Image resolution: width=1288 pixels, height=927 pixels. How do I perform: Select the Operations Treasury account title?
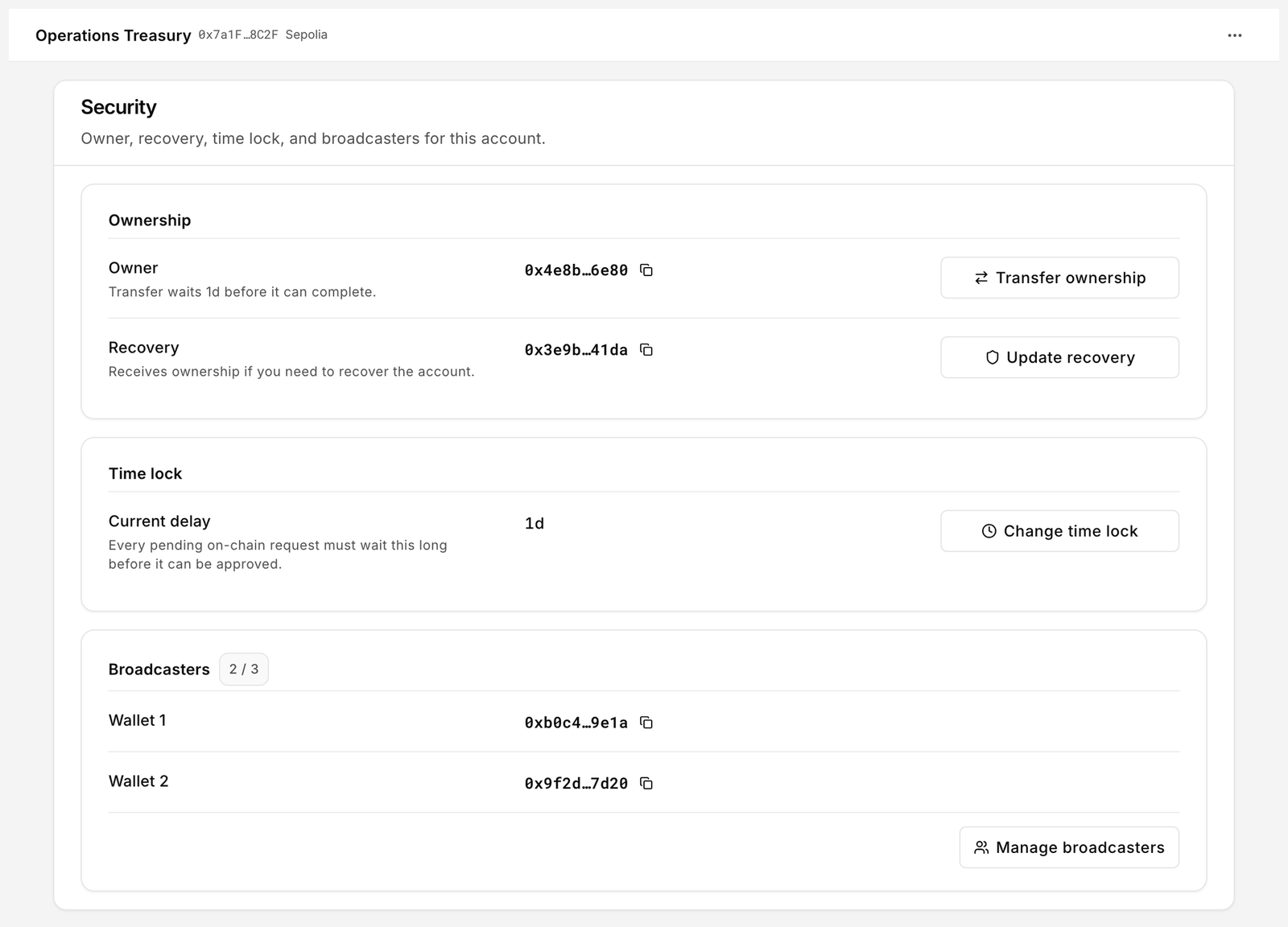114,35
